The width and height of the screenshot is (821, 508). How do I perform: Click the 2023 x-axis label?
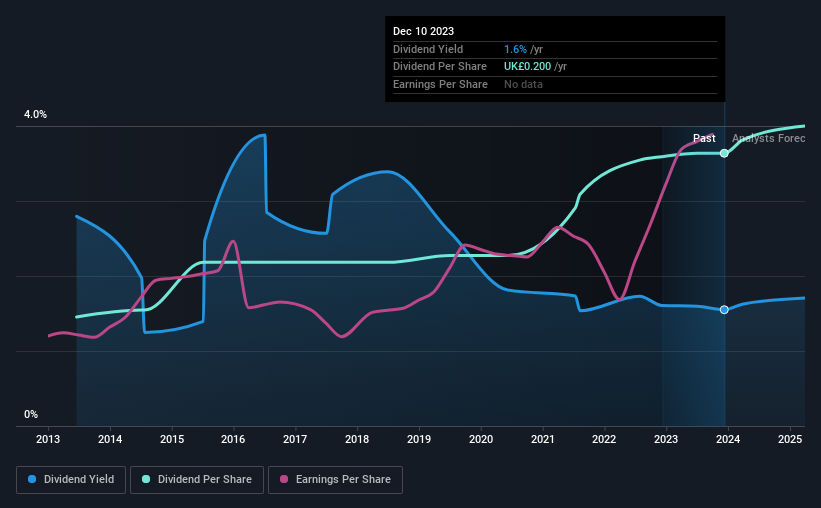(x=666, y=439)
